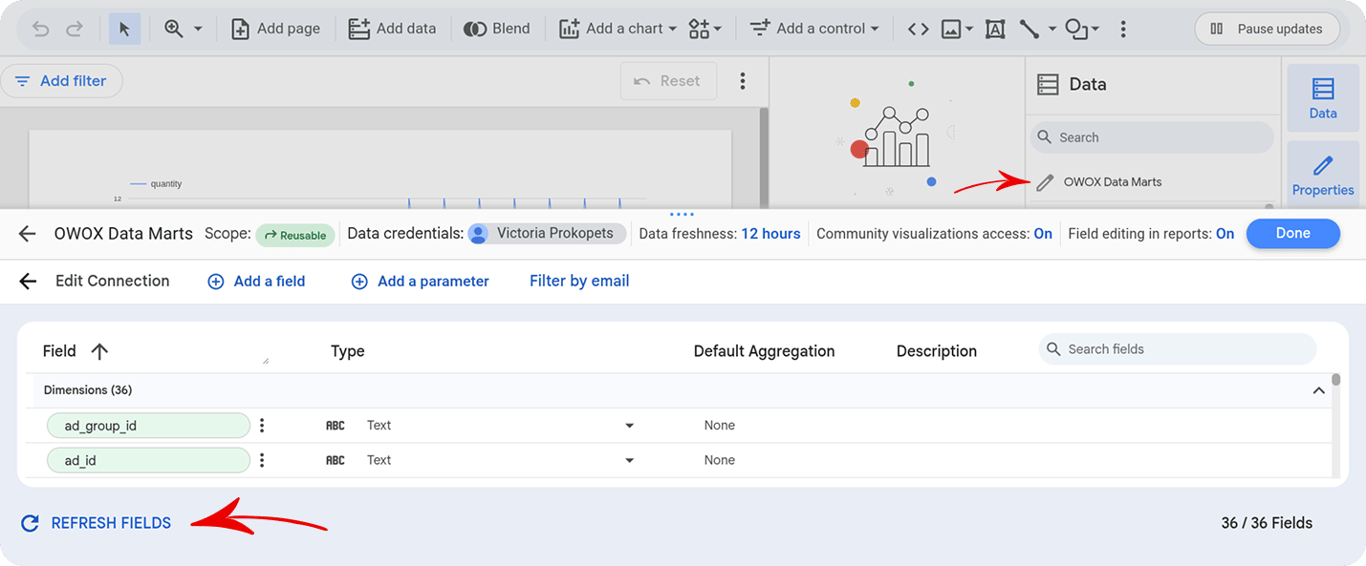Toggle Field editing in reports On

pos(1225,234)
